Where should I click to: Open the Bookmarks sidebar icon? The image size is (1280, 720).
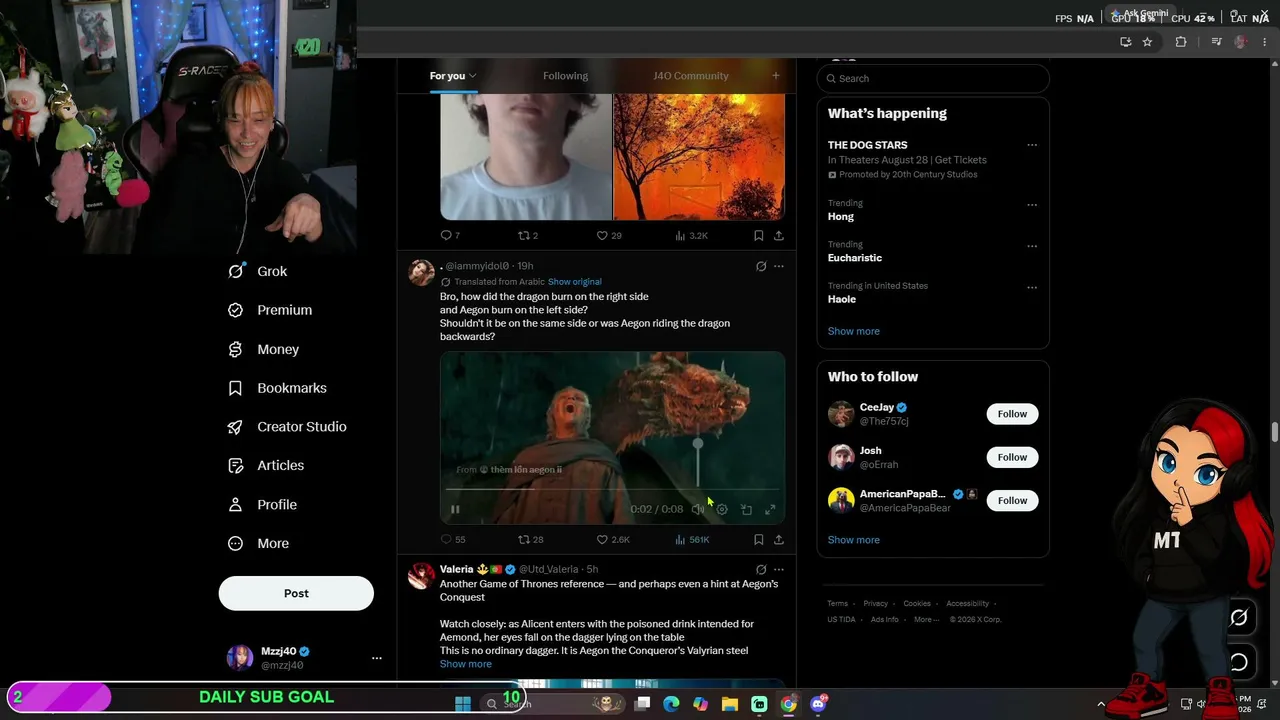click(x=235, y=388)
